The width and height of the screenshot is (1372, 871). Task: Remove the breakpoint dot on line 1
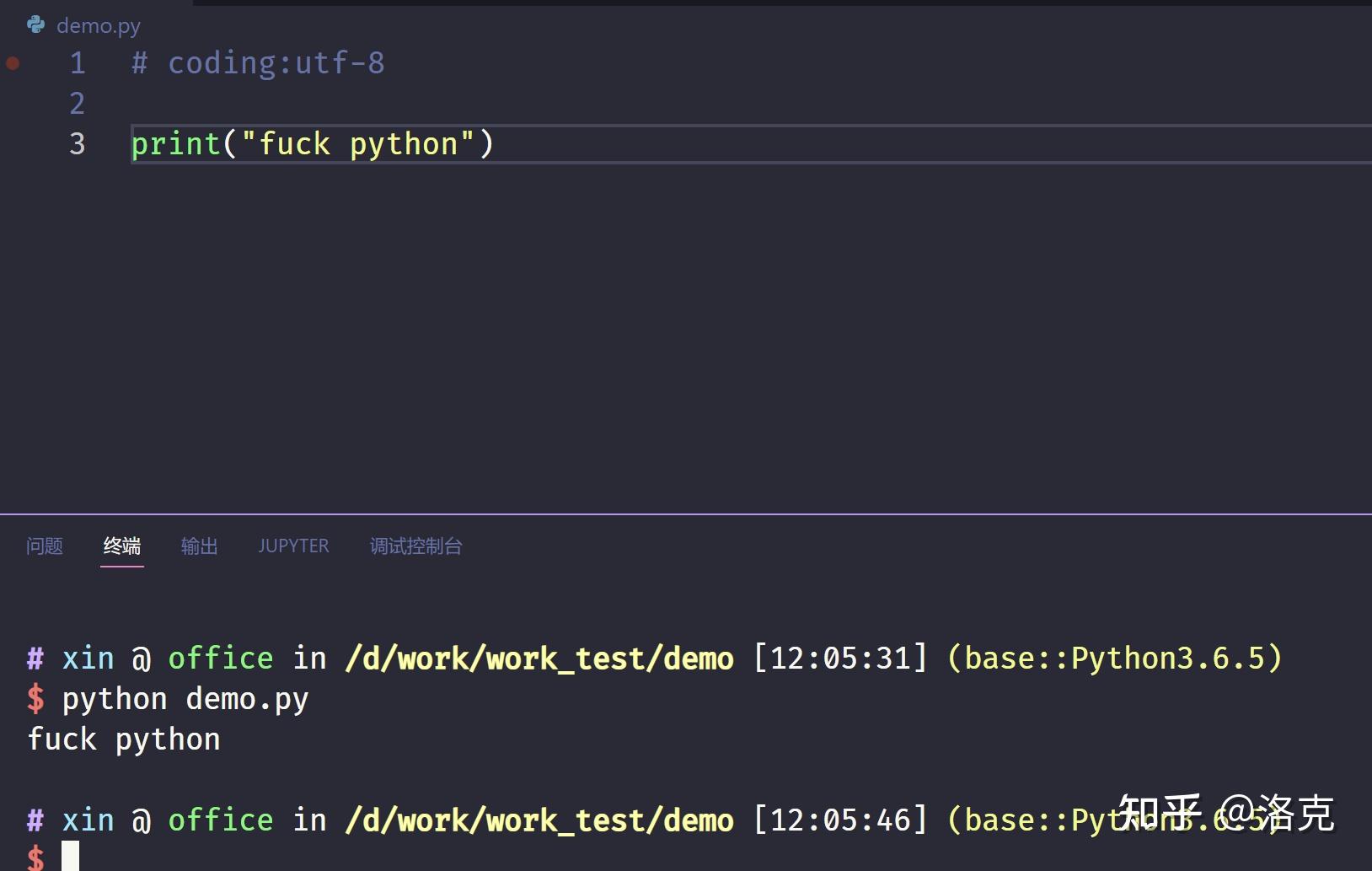click(13, 63)
